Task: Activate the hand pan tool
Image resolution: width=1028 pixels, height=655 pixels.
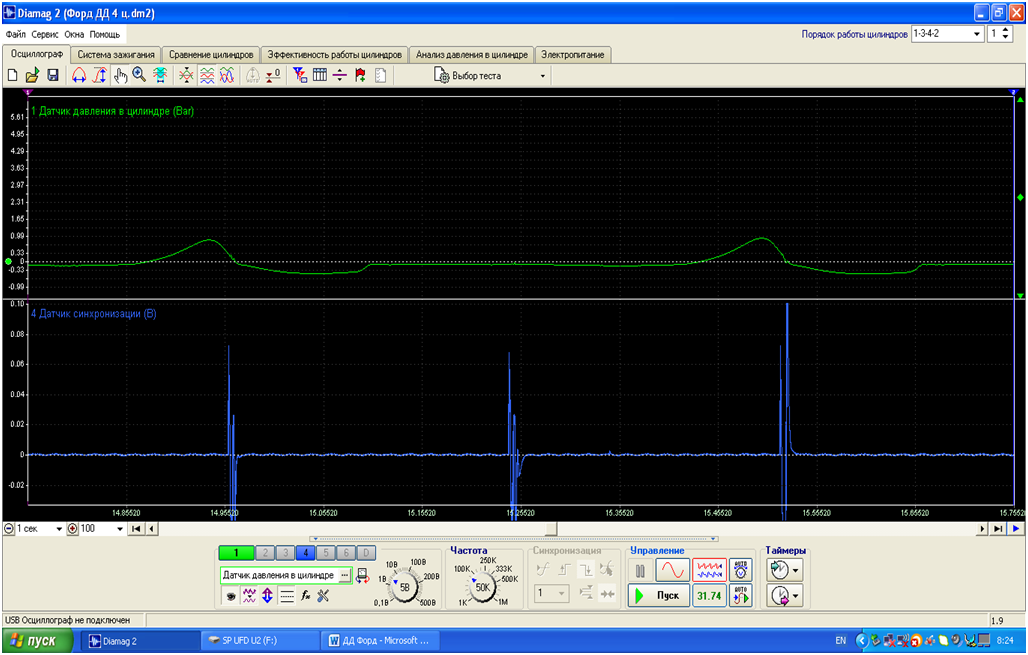Action: tap(120, 75)
